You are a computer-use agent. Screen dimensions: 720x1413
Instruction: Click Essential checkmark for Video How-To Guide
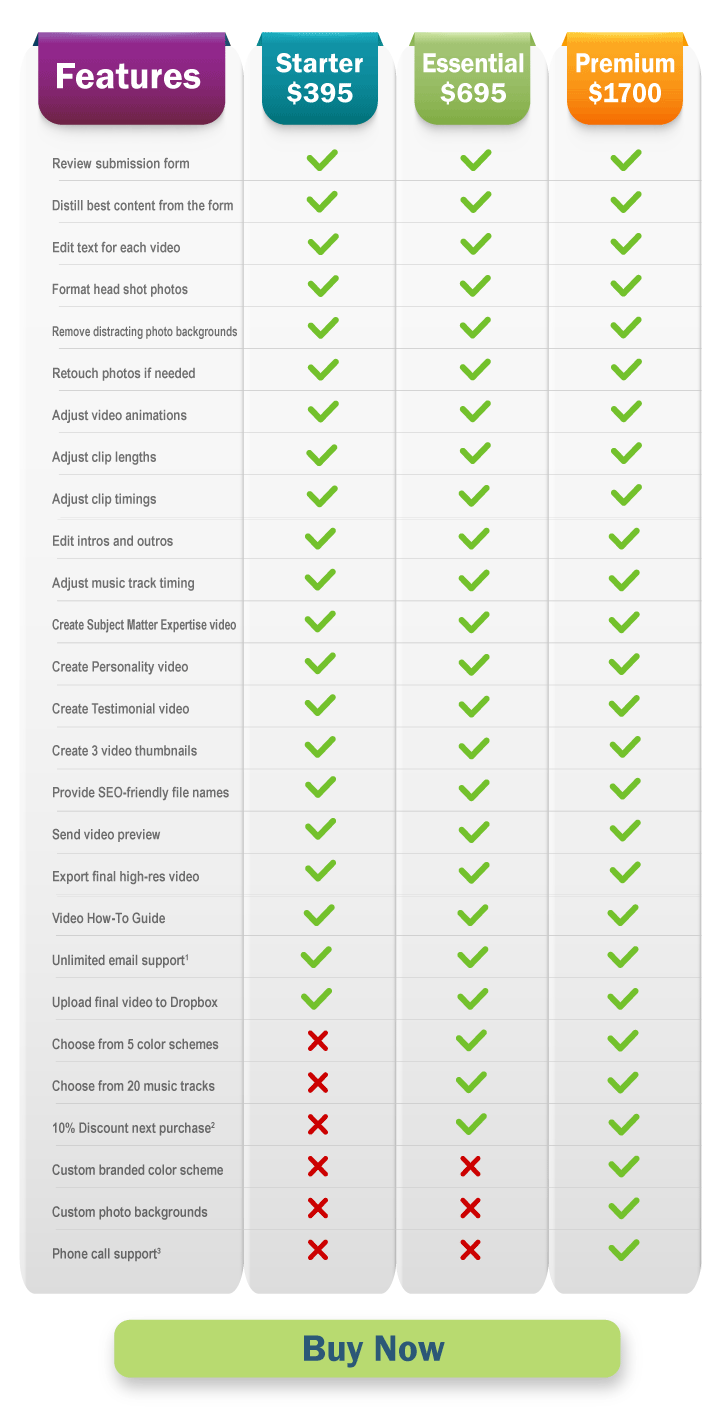[x=472, y=915]
